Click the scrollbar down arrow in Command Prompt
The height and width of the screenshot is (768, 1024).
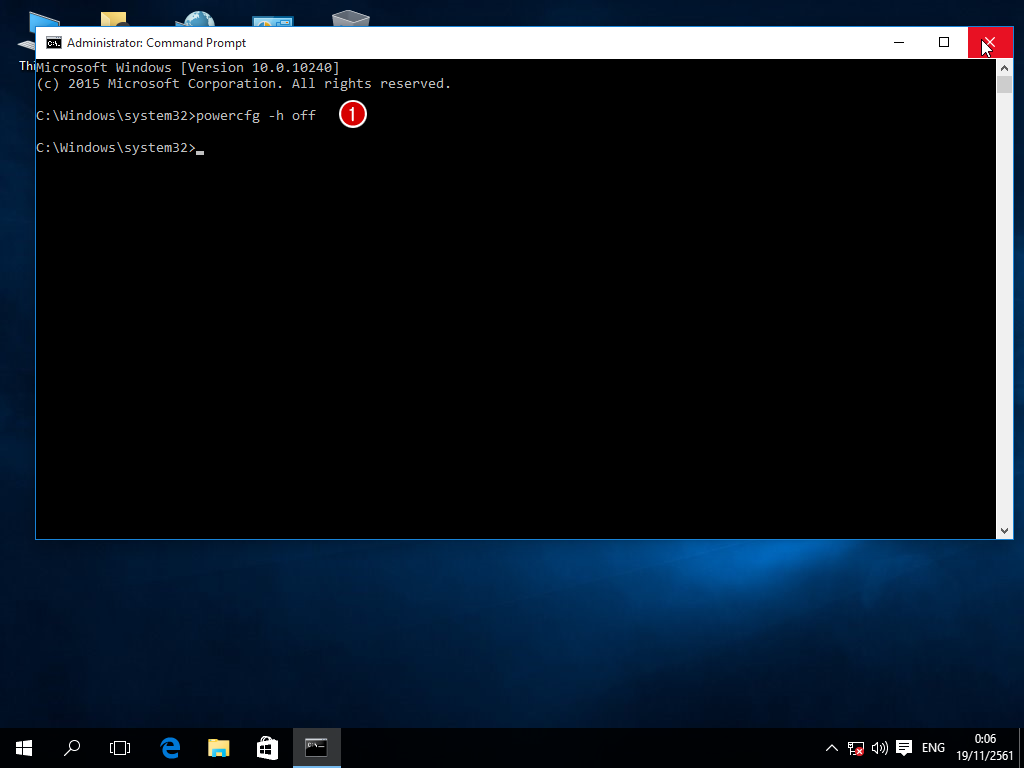click(x=1005, y=531)
